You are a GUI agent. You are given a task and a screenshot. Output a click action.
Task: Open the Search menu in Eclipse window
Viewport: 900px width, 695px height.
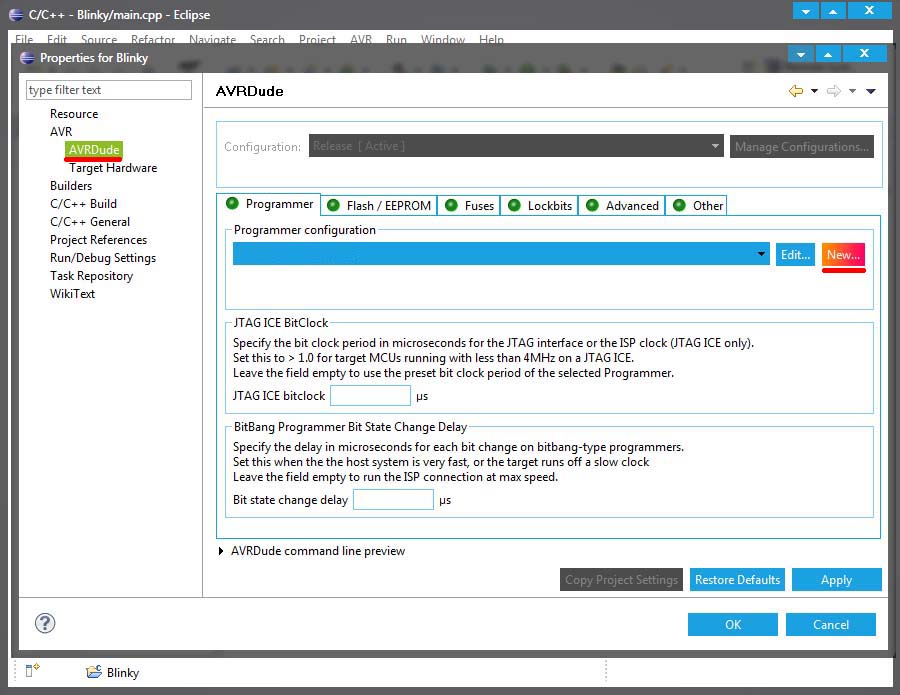point(267,40)
